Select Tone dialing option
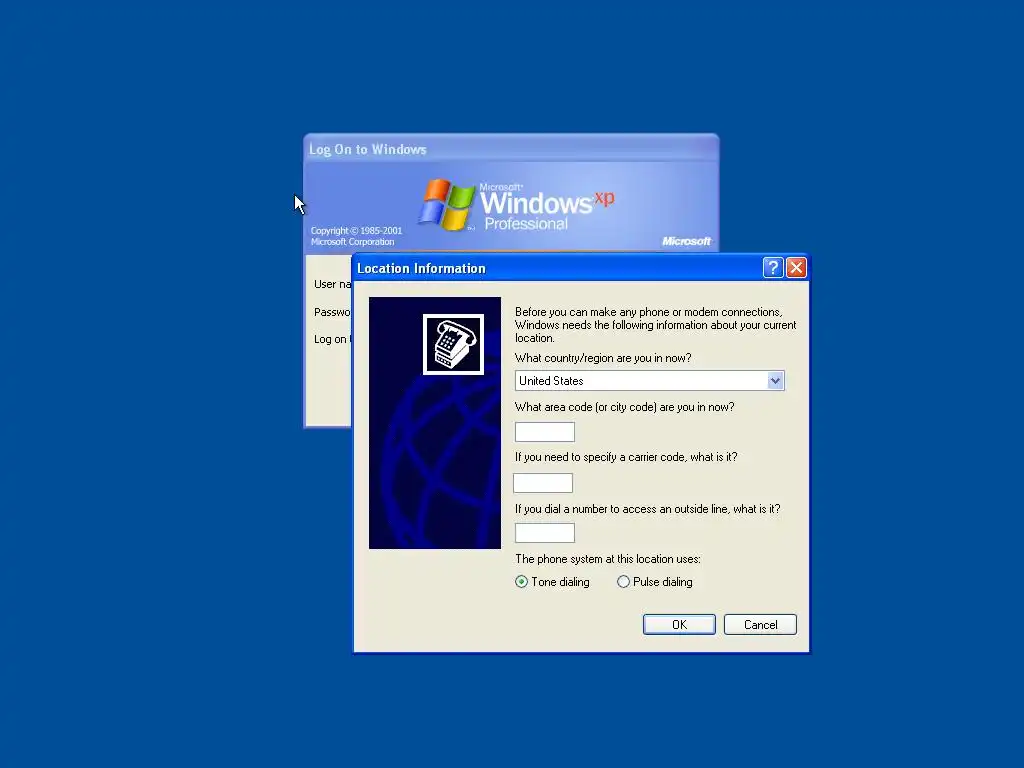Viewport: 1024px width, 768px height. (552, 582)
